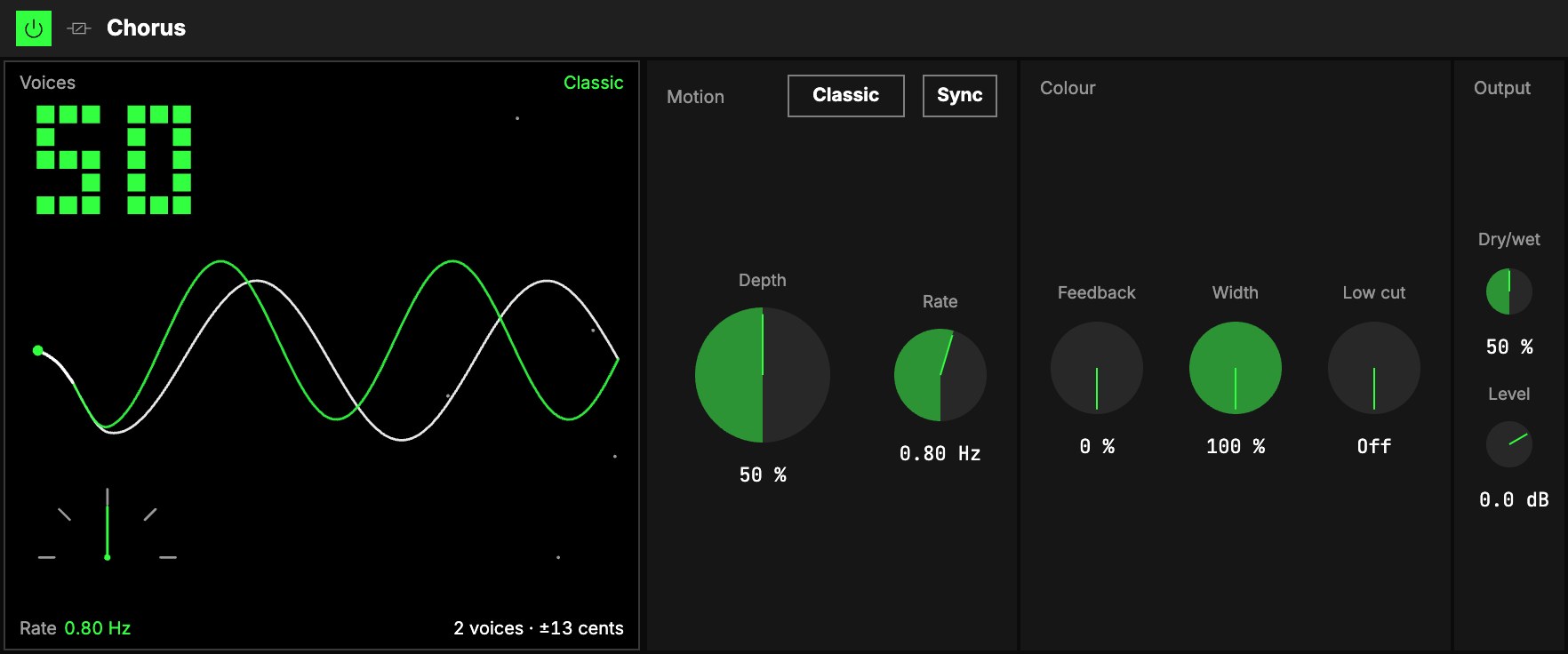Click the Motion section label
Viewport: 1568px width, 654px height.
coord(695,97)
